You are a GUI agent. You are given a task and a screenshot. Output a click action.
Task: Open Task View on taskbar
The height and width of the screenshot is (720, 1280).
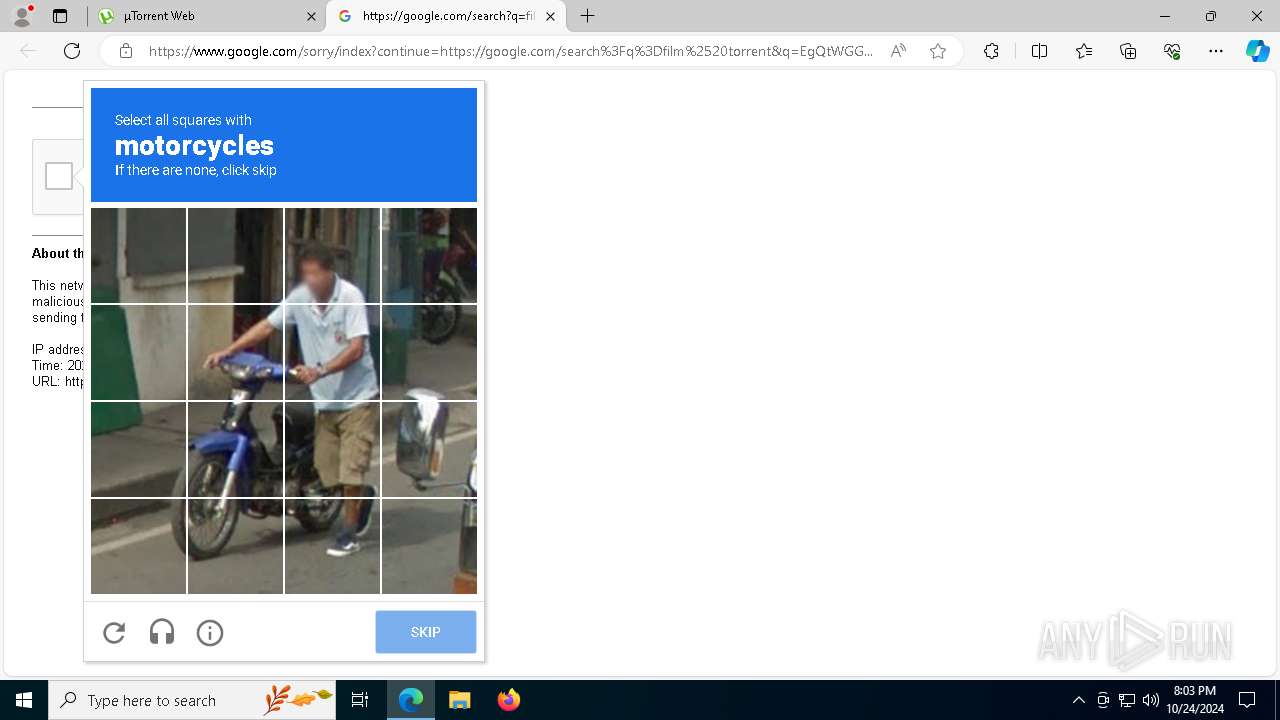point(360,700)
